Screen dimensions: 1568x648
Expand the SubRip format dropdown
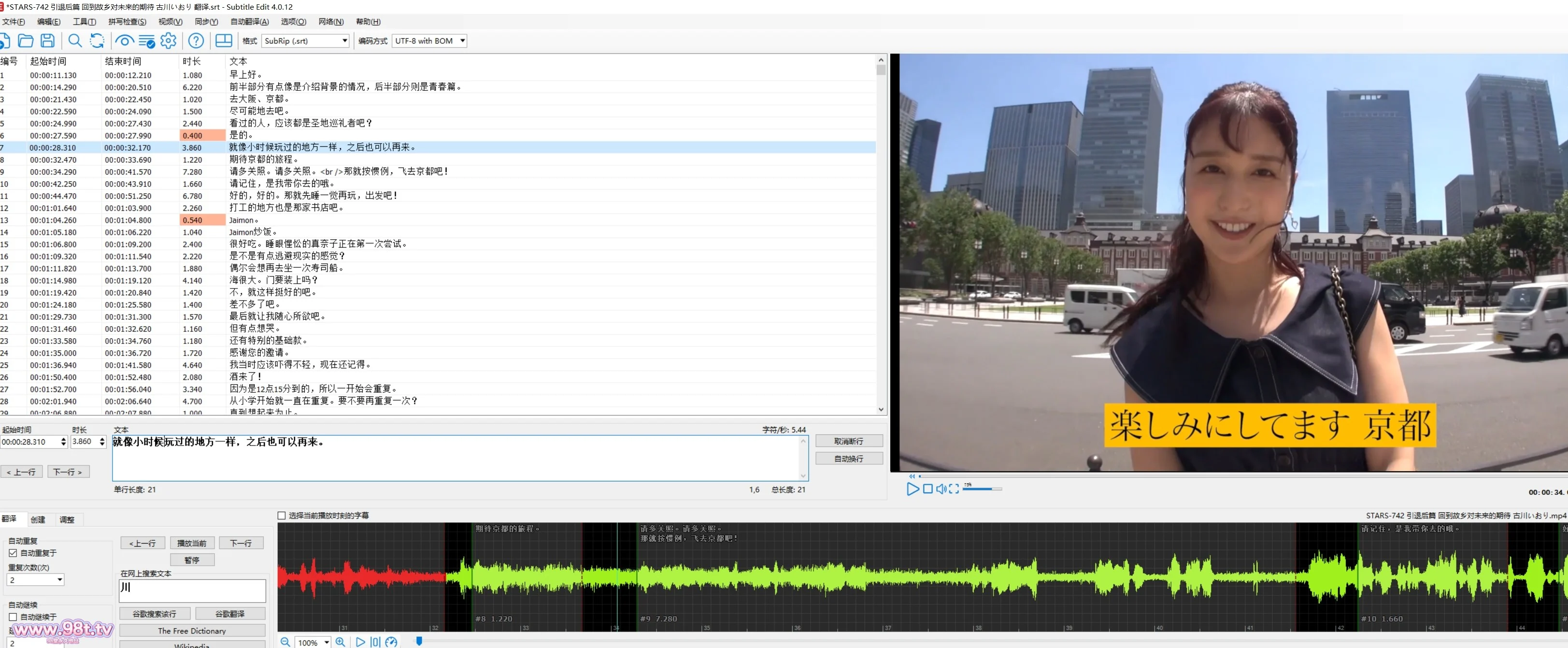(344, 41)
